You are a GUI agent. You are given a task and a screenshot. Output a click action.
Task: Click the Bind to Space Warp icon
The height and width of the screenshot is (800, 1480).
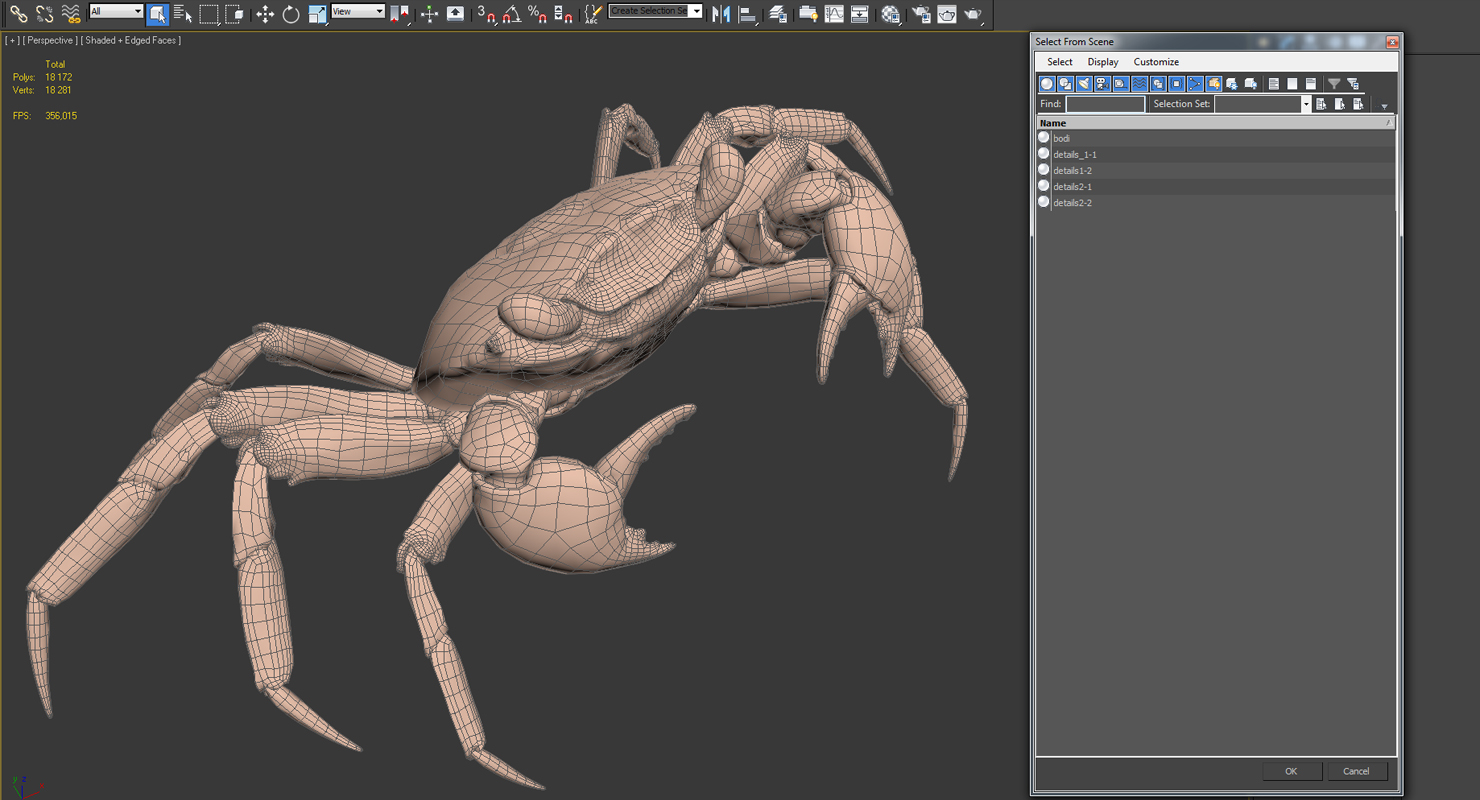coord(71,14)
